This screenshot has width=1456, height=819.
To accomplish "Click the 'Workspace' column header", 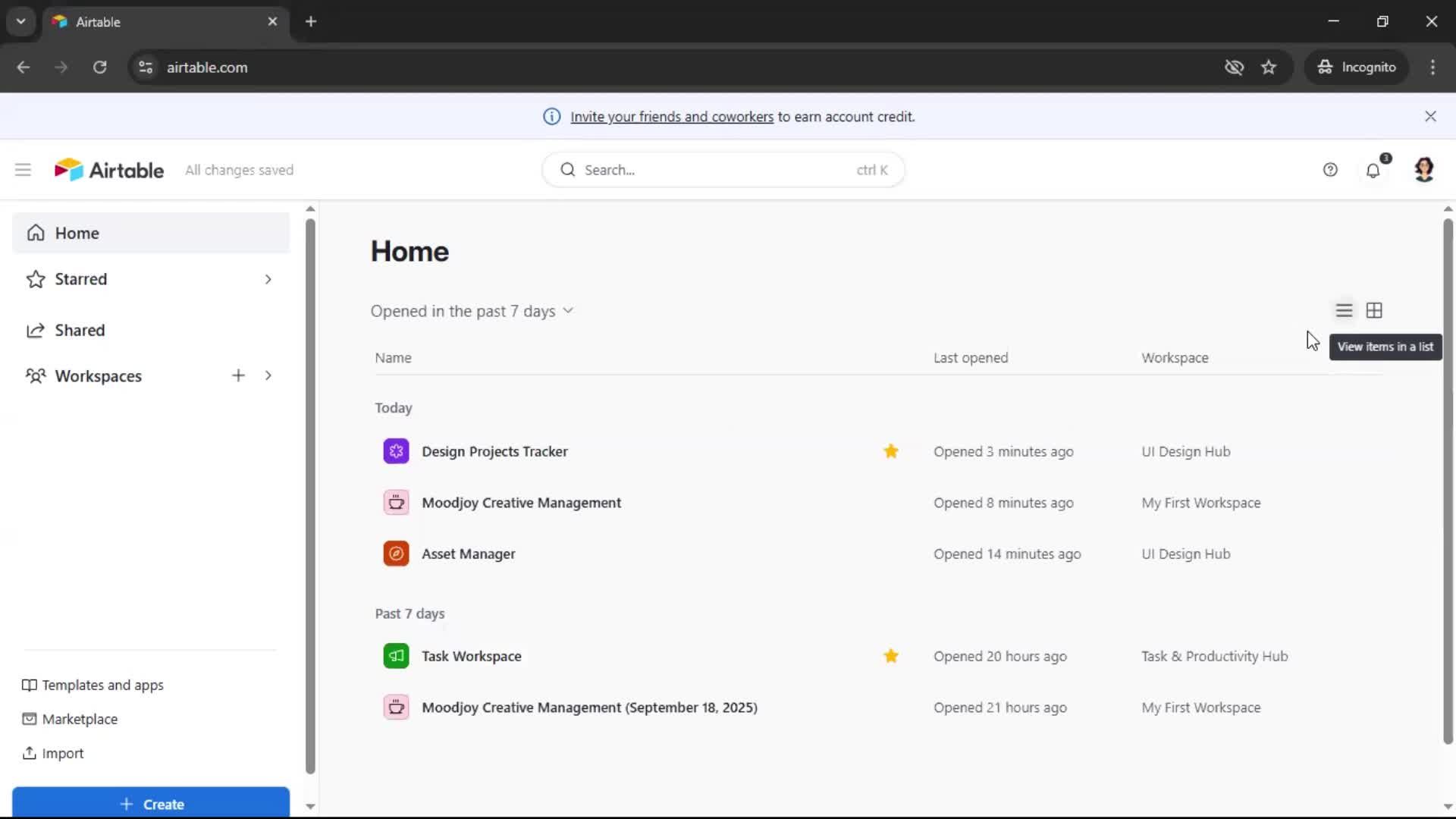I will 1175,358.
